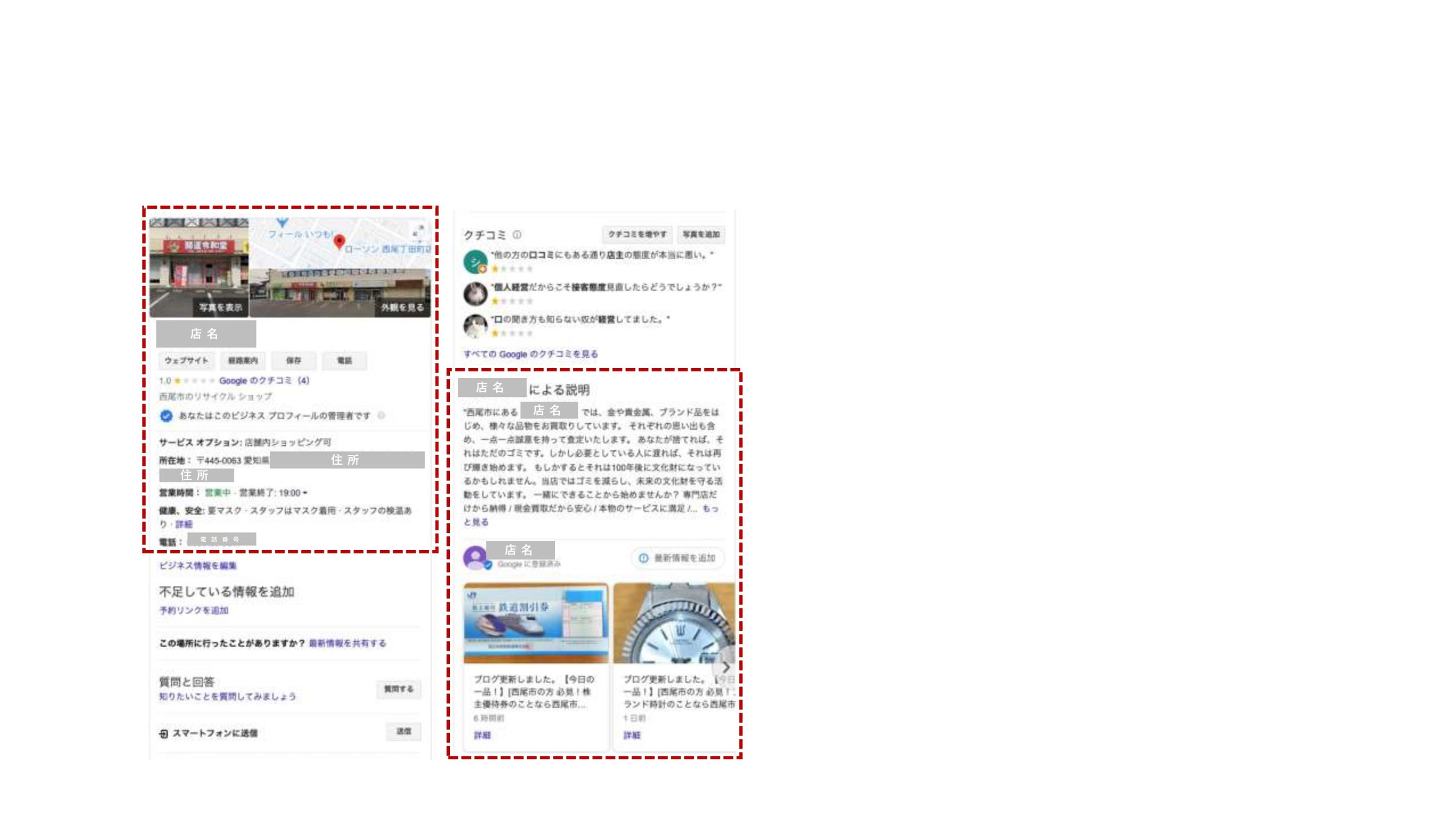Click the blue verified manager badge icon
Screen dimensions: 1456x819
[x=166, y=416]
